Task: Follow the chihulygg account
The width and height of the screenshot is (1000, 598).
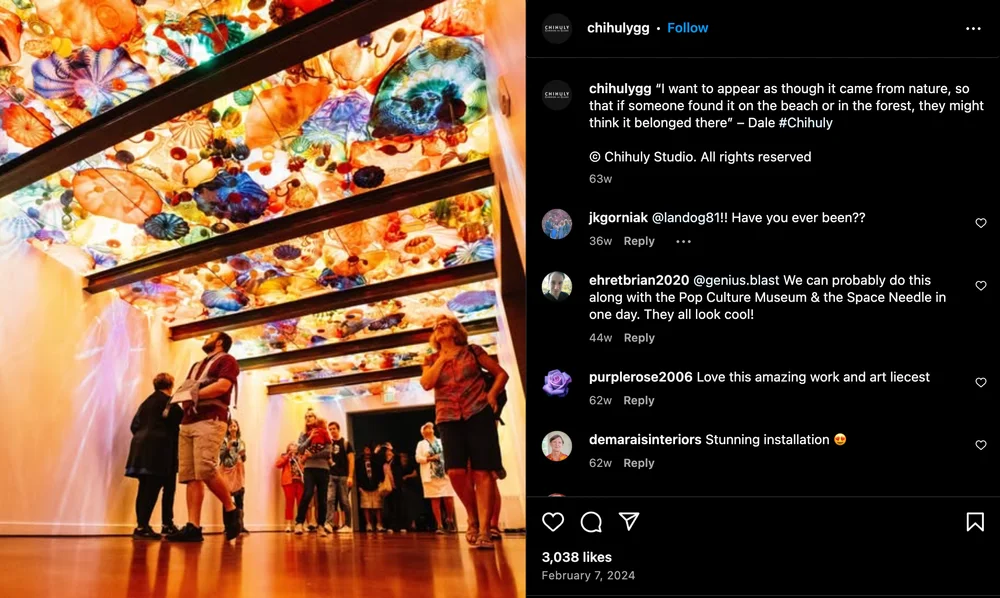Action: coord(688,28)
